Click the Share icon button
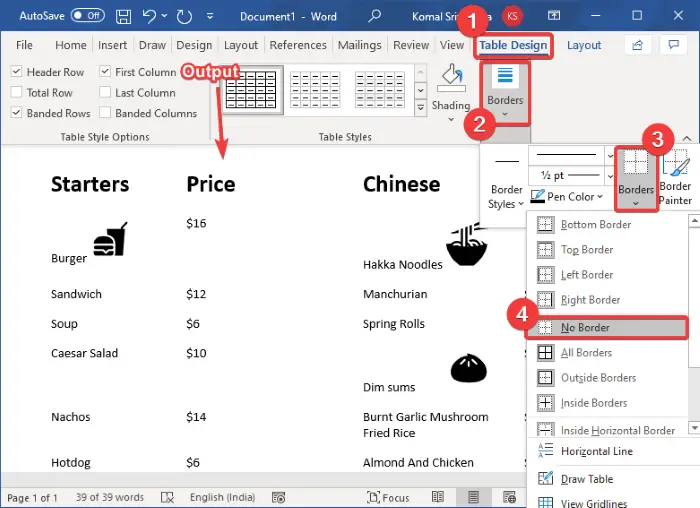Image resolution: width=700 pixels, height=508 pixels. (638, 45)
